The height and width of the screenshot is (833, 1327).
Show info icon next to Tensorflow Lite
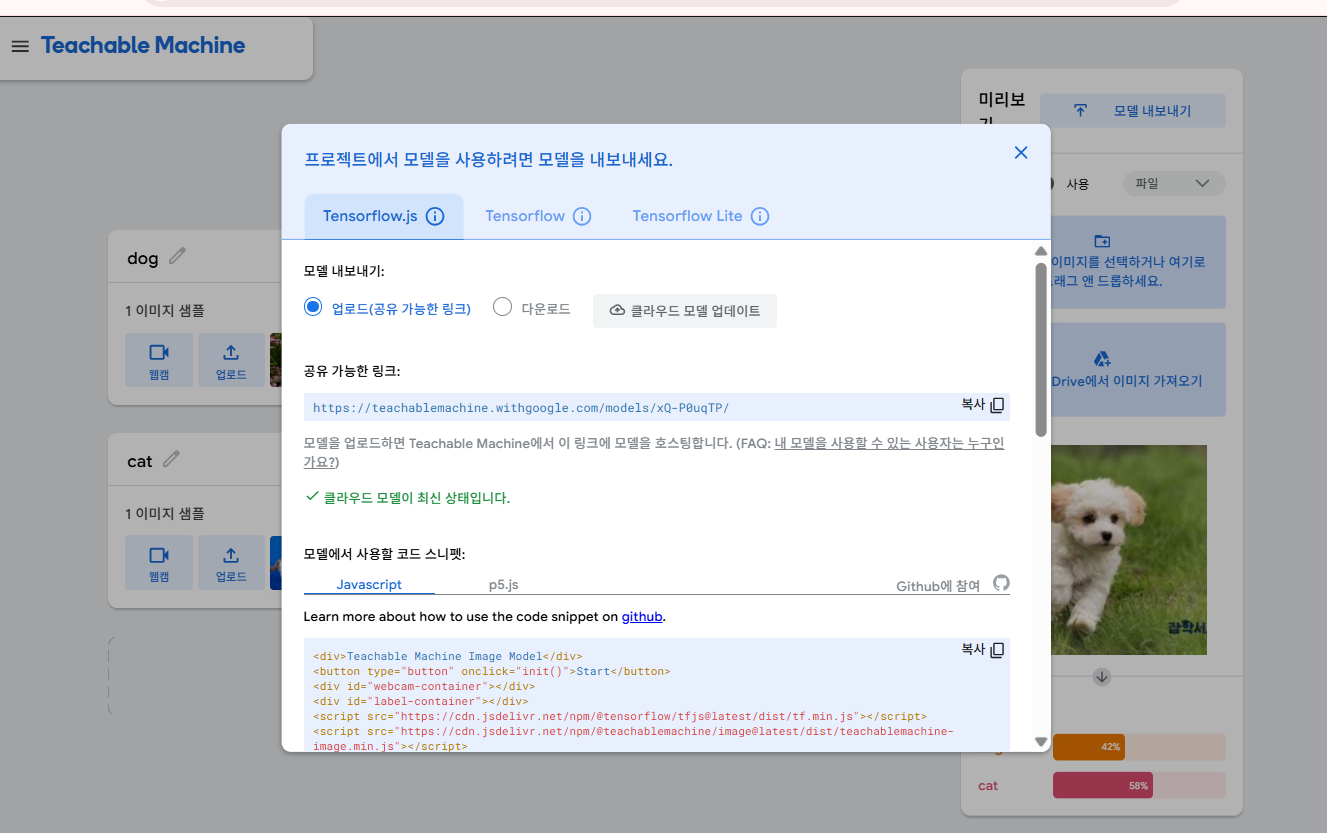760,216
